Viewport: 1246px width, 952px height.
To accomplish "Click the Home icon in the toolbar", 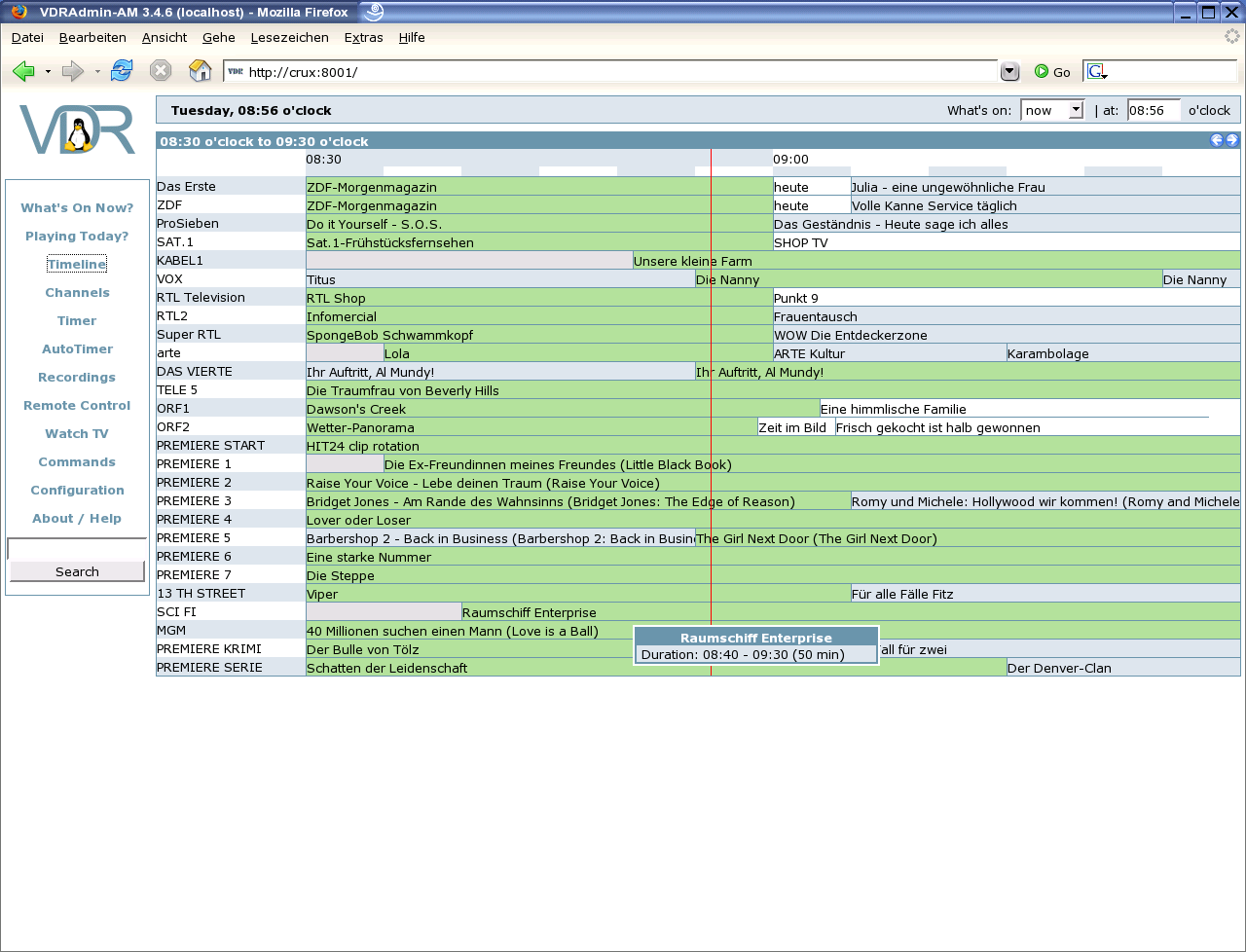I will (200, 71).
